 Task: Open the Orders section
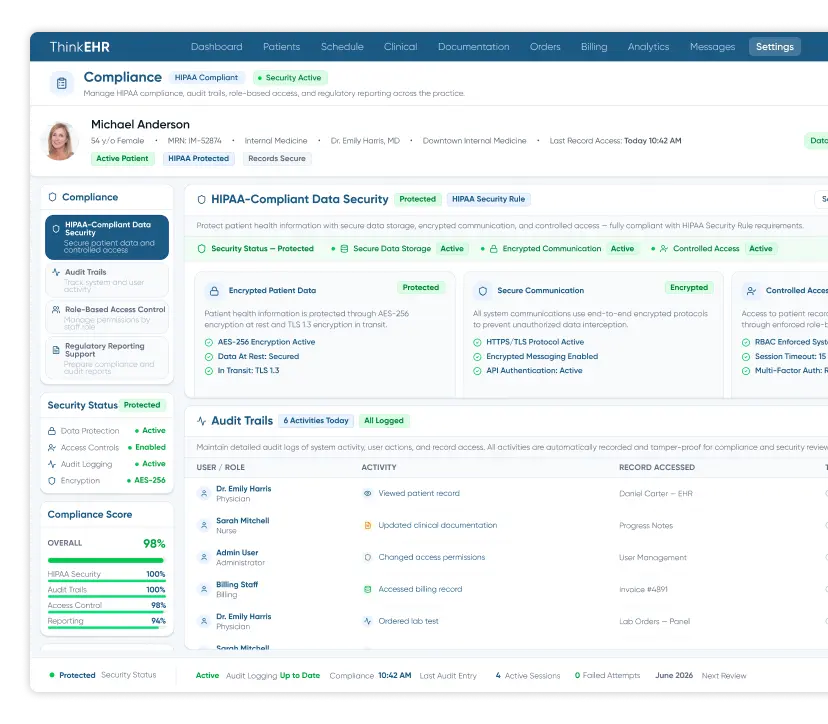point(545,46)
